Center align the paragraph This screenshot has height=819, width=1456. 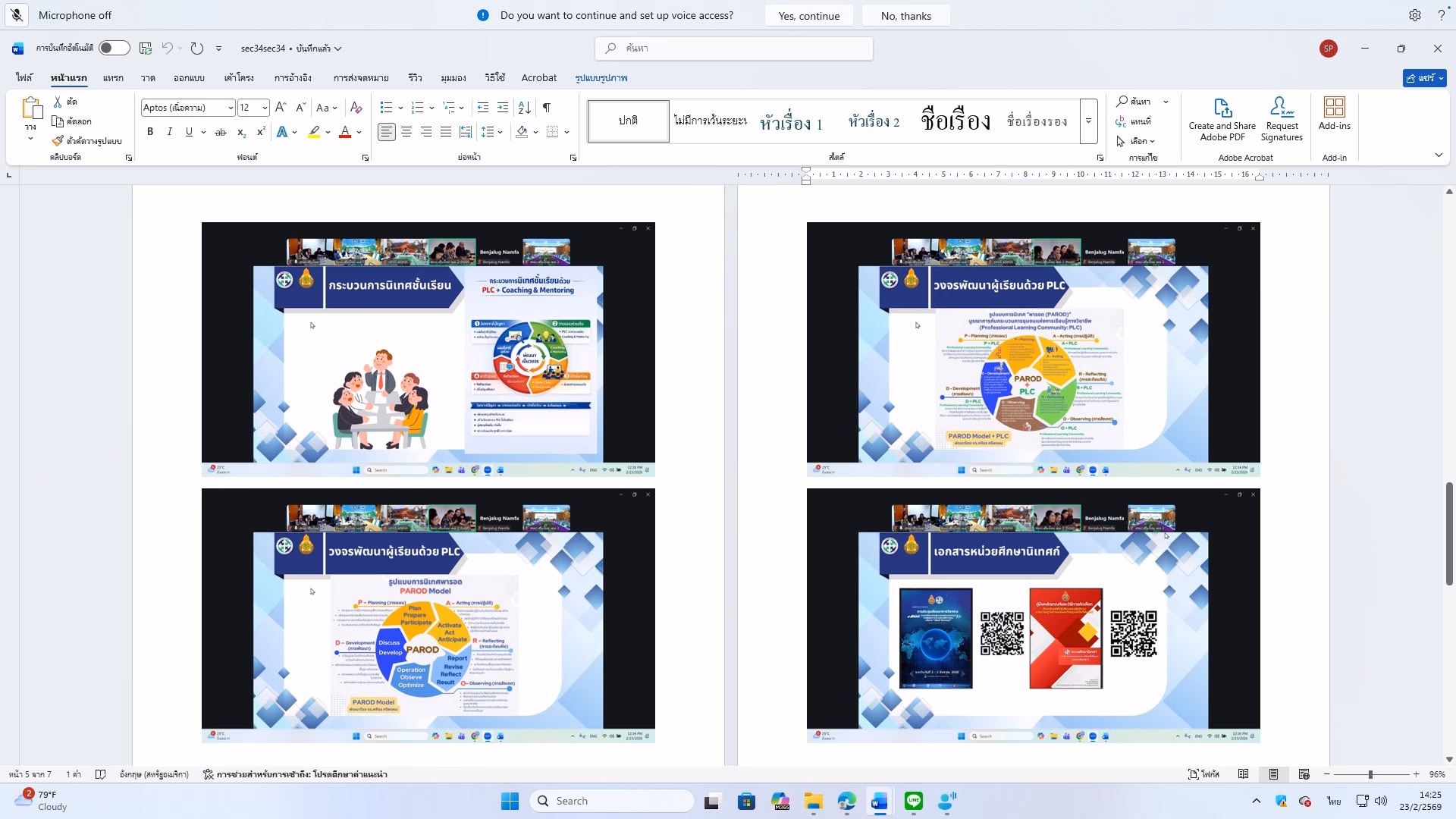[x=406, y=132]
